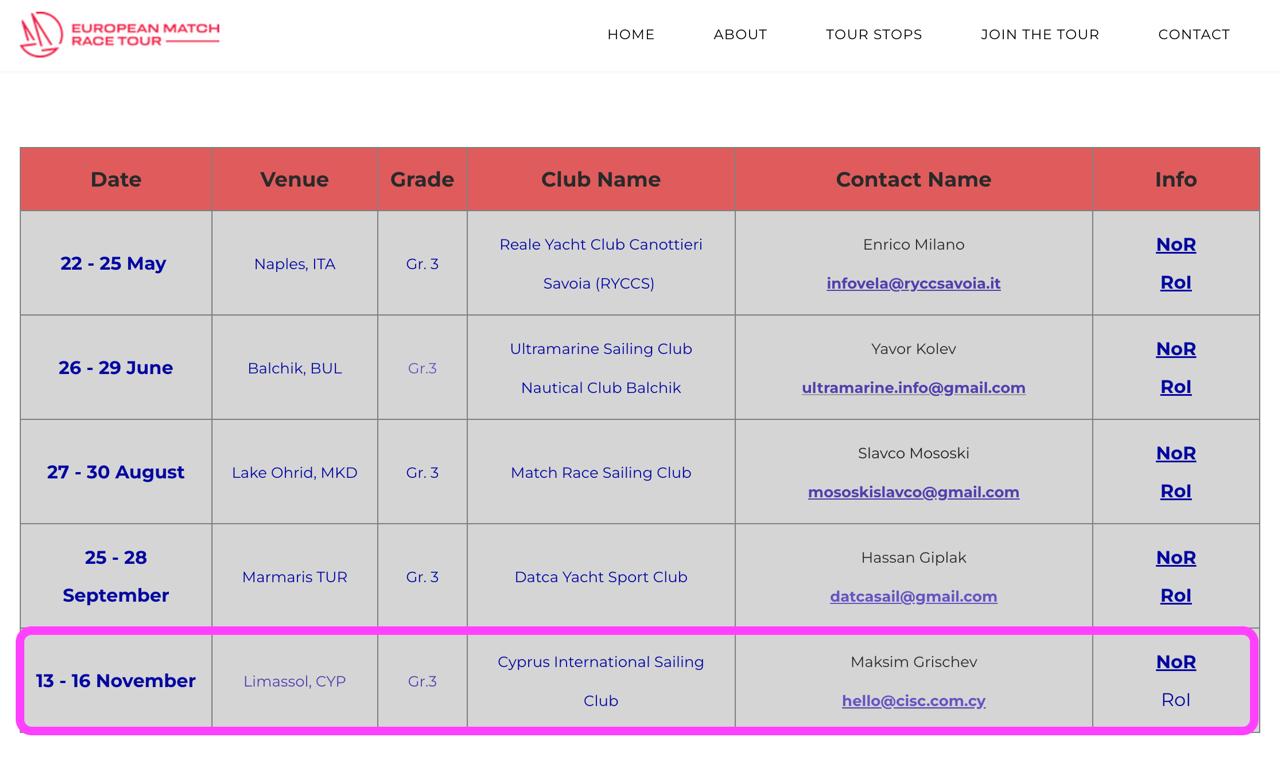
Task: Open RoI for the Lake Ohrid event
Action: tap(1176, 491)
